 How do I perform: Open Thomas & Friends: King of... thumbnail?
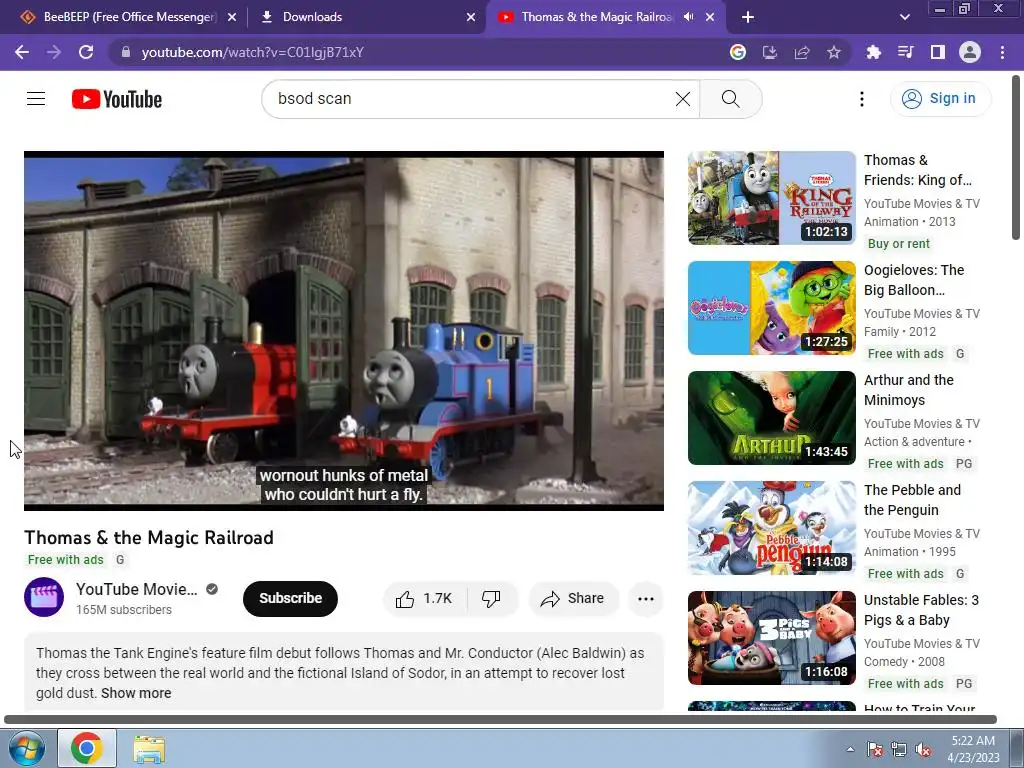point(771,198)
